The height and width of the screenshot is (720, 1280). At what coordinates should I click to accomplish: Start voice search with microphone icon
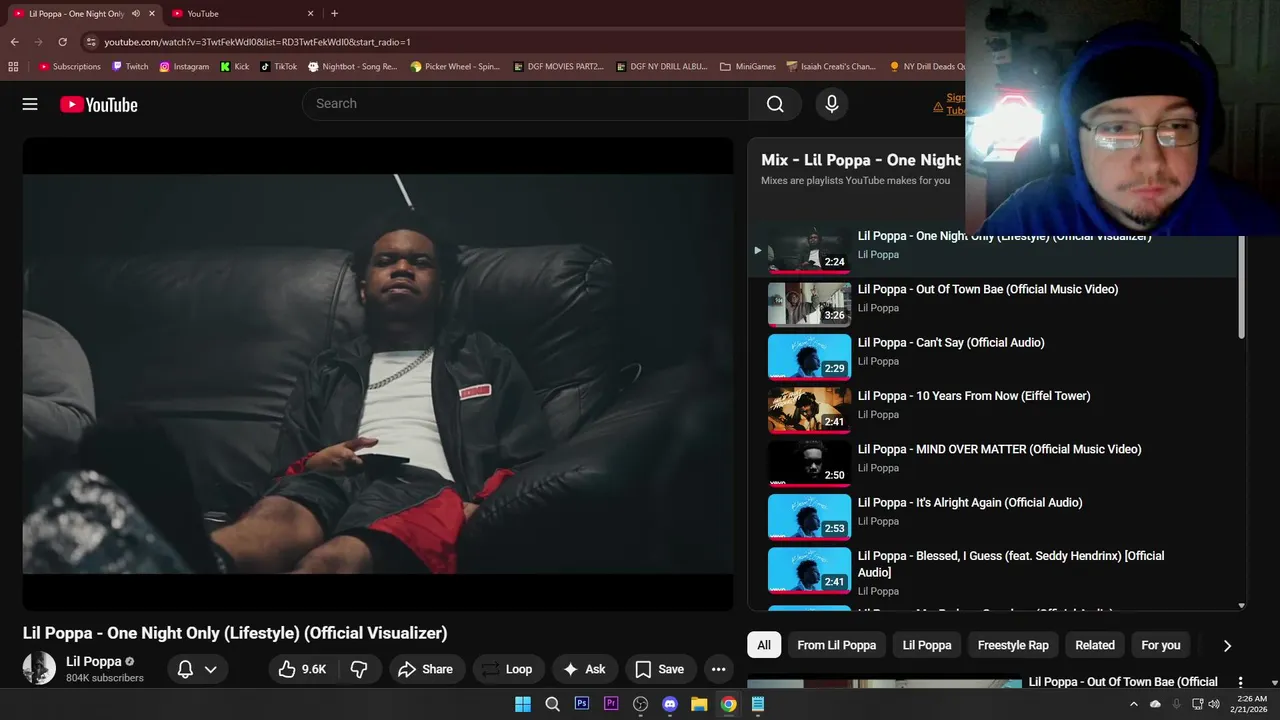pyautogui.click(x=831, y=104)
